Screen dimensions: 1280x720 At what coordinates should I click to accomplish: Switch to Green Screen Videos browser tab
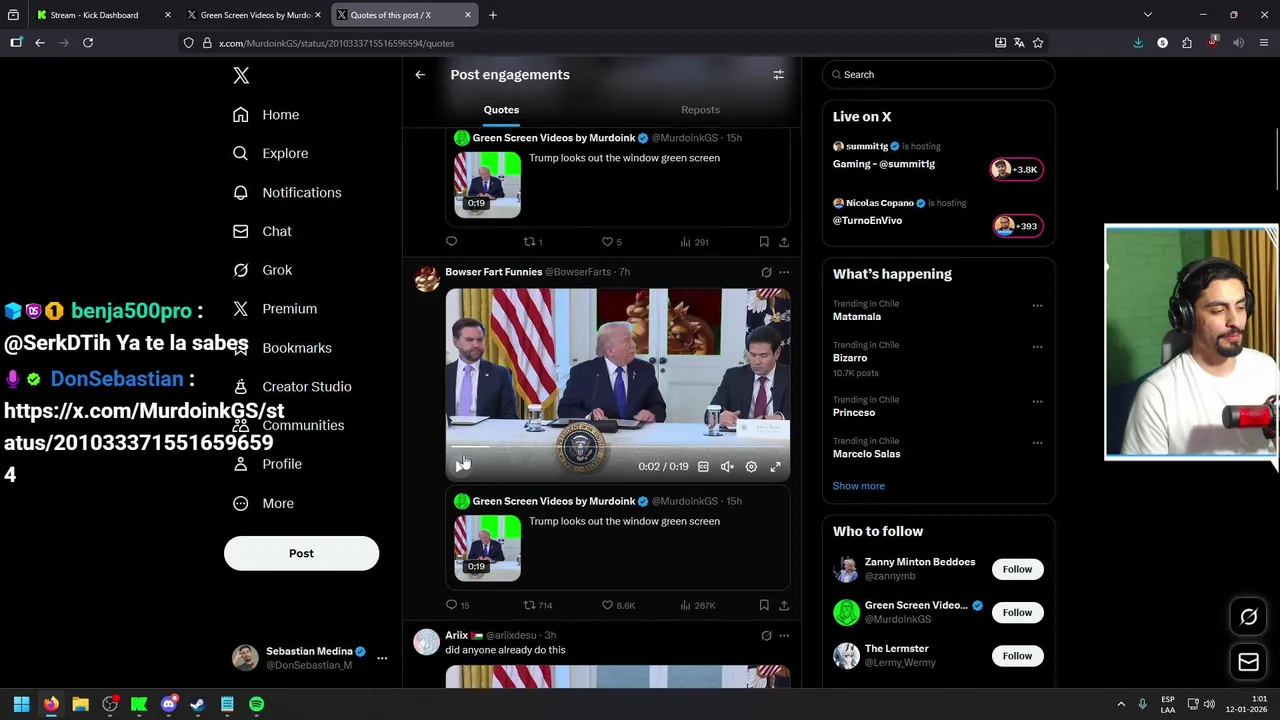(x=255, y=15)
